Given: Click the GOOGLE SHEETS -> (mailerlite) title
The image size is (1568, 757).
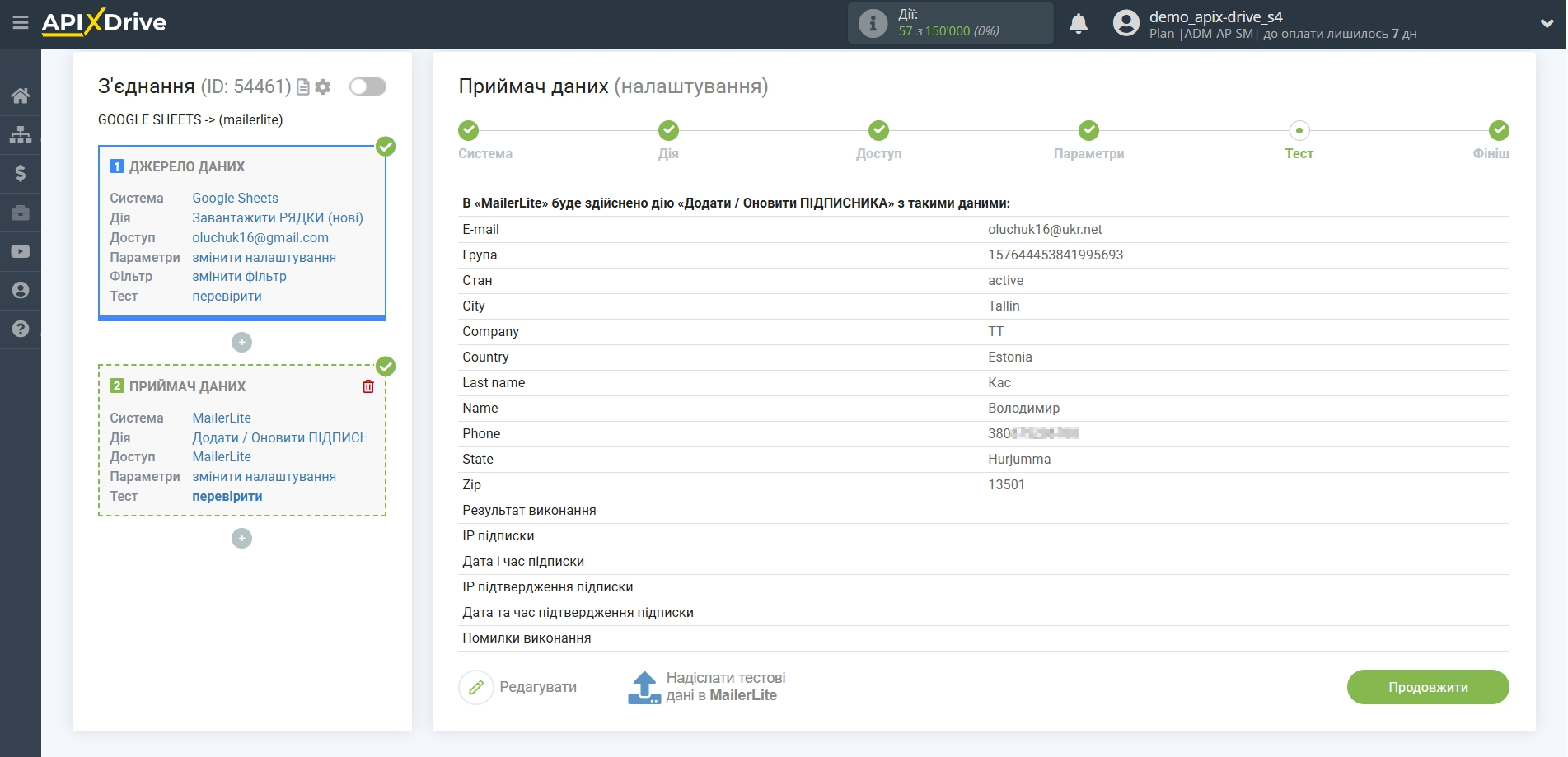Looking at the screenshot, I should (190, 119).
